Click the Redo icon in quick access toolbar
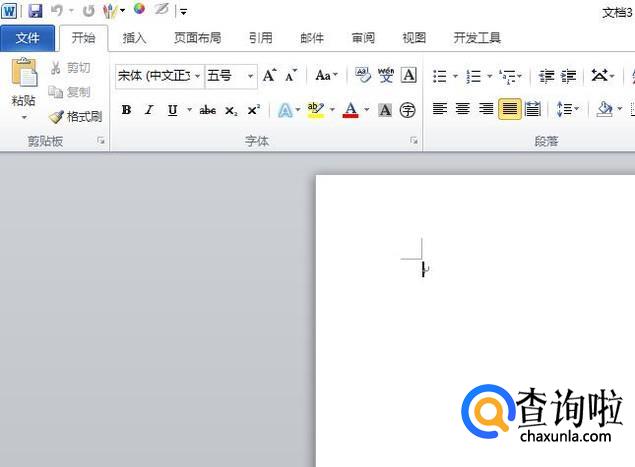This screenshot has width=635, height=467. (88, 11)
